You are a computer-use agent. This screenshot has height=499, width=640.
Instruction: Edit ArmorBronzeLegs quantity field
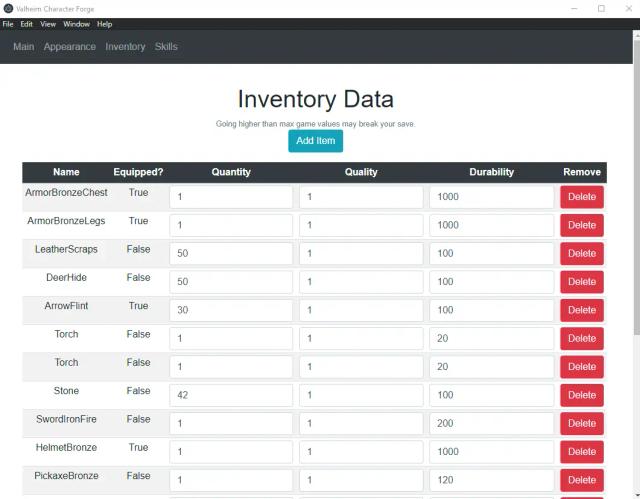(x=231, y=225)
